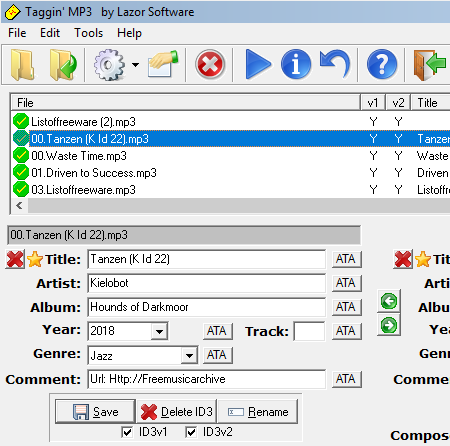Click green check icon beside Listoffreeware (2).mp3
Viewport: 450px width, 446px height.
21,121
